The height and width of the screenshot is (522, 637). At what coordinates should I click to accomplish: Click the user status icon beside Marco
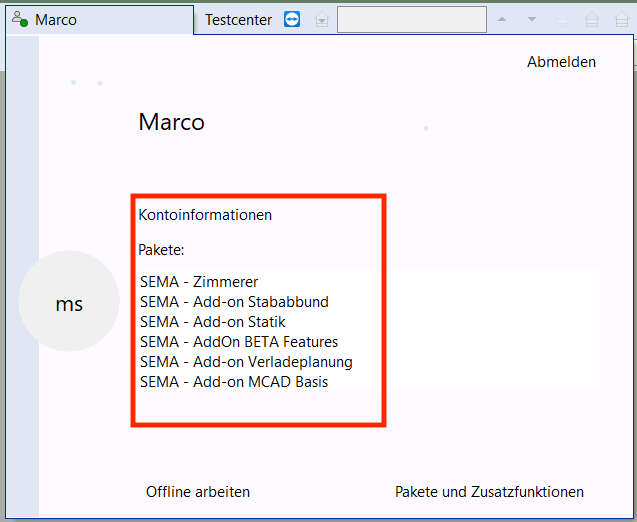click(20, 19)
